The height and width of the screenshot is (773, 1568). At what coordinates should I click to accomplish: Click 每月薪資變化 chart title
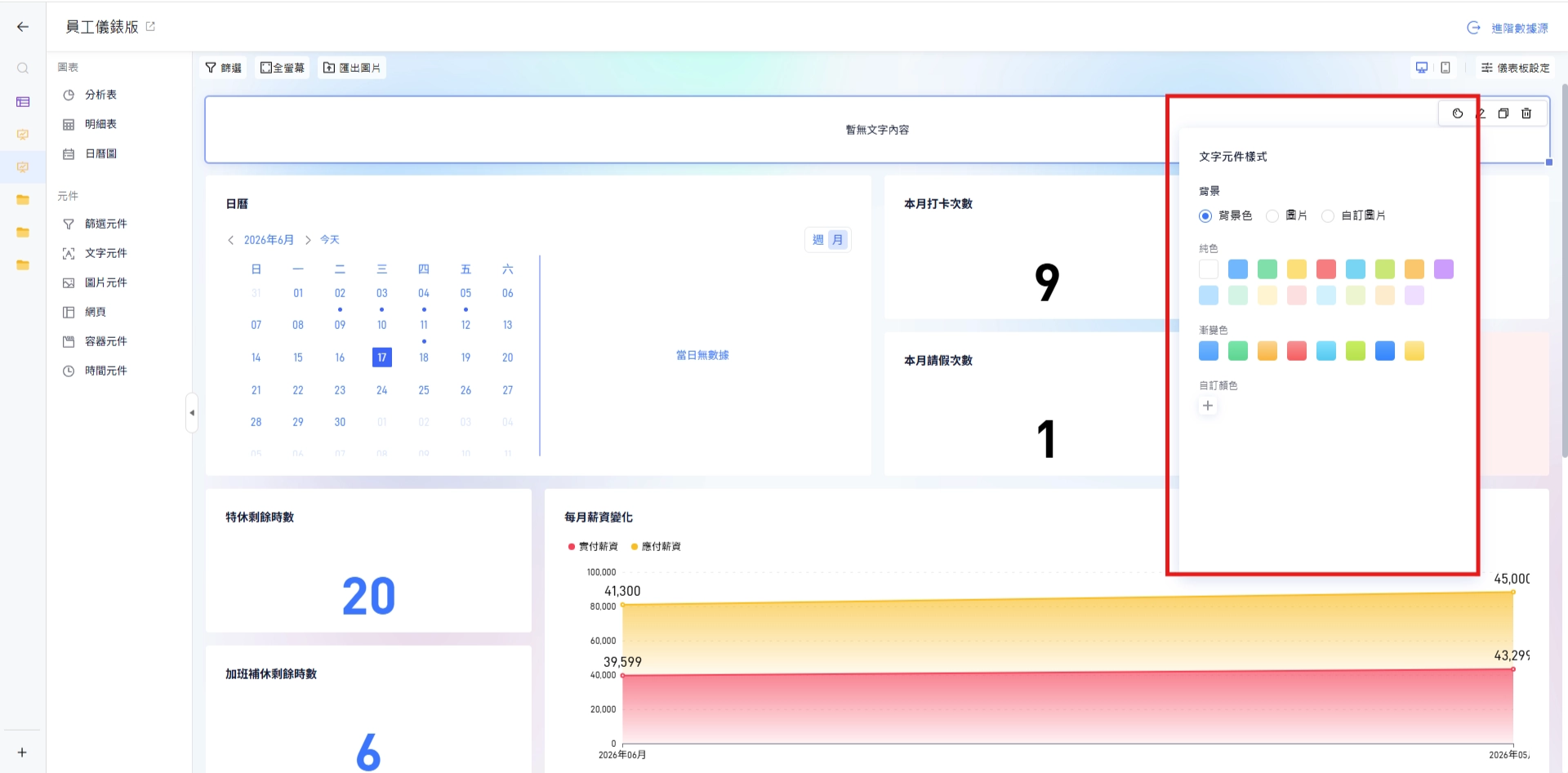(599, 518)
